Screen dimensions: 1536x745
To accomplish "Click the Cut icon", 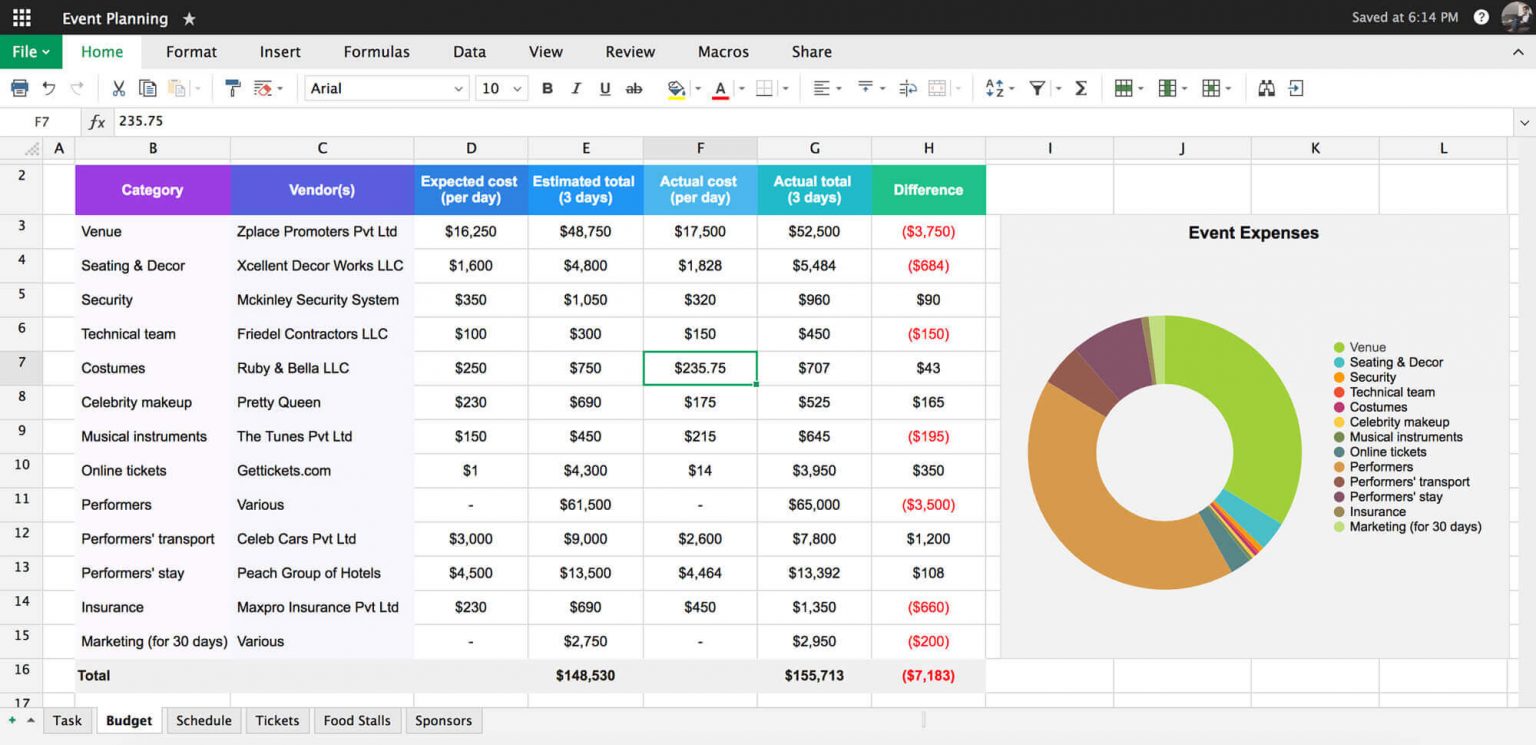I will point(119,88).
